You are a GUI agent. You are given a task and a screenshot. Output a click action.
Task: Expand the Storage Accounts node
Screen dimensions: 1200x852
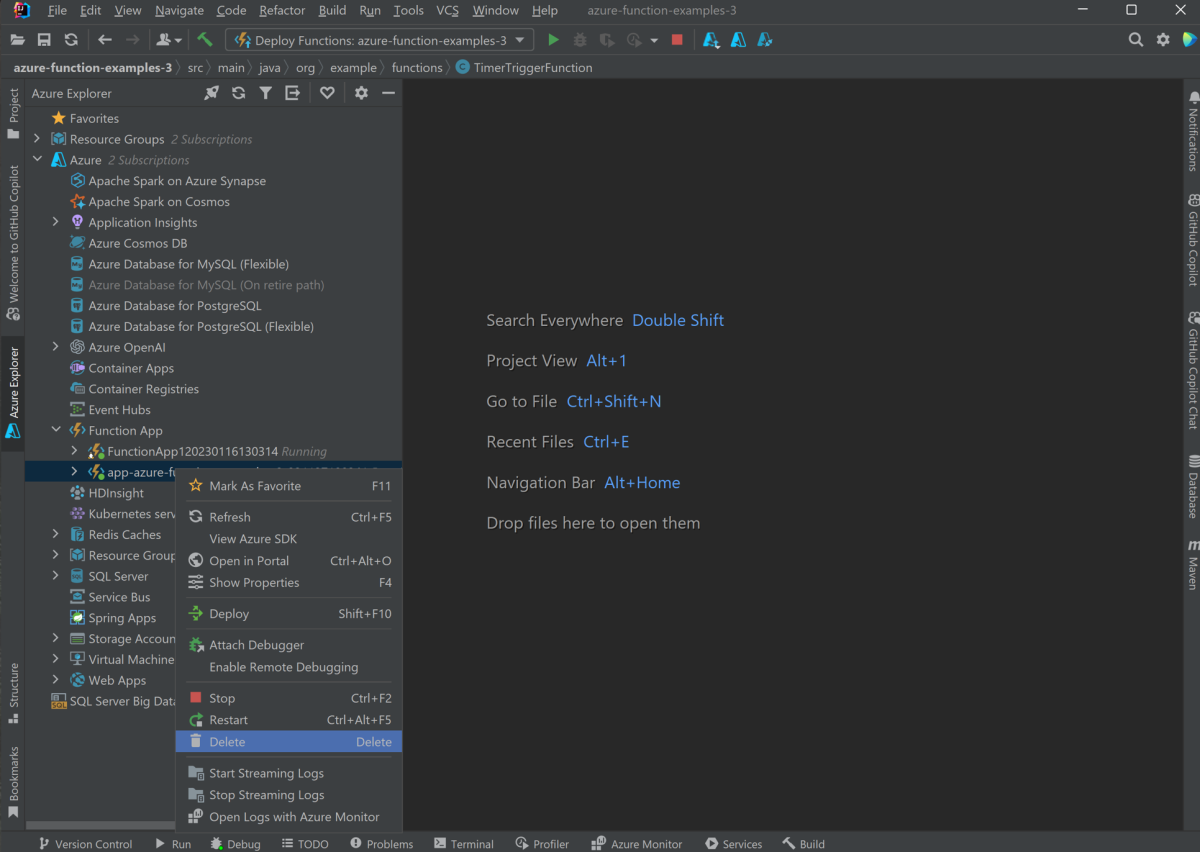pos(56,638)
